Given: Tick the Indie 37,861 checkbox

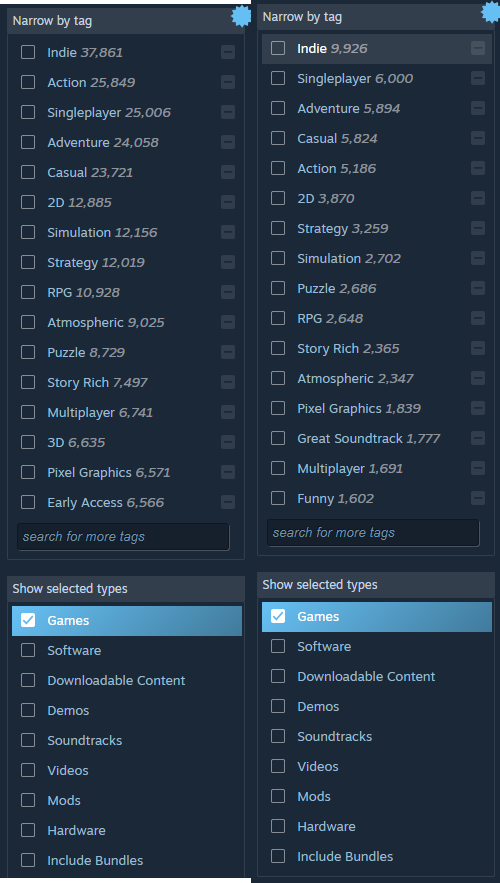Looking at the screenshot, I should coord(28,52).
